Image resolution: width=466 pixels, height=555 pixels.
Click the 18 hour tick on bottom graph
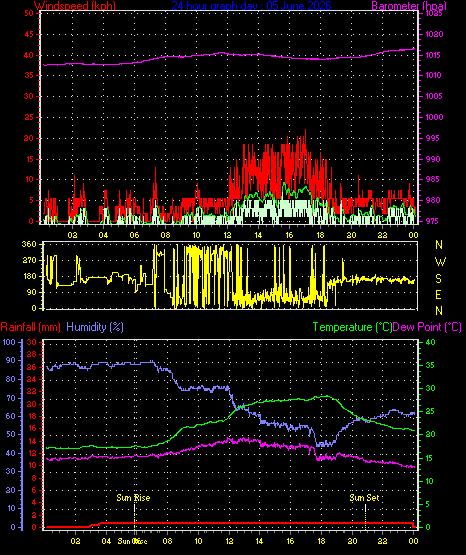coord(321,541)
